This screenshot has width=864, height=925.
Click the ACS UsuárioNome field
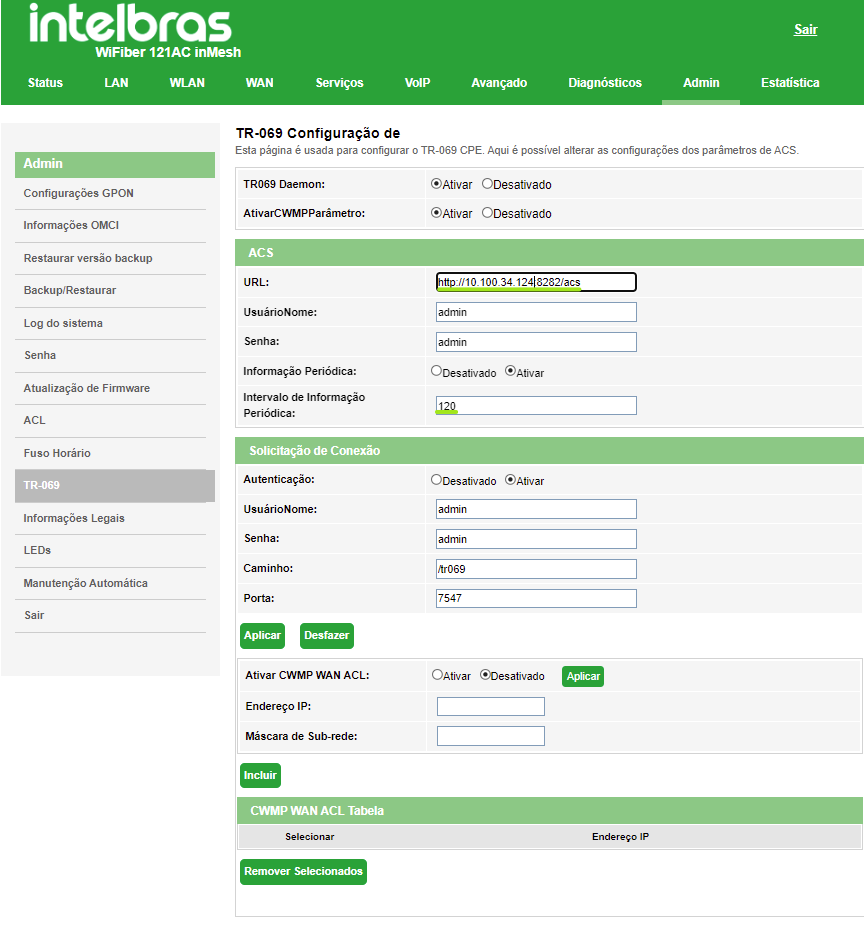click(536, 312)
